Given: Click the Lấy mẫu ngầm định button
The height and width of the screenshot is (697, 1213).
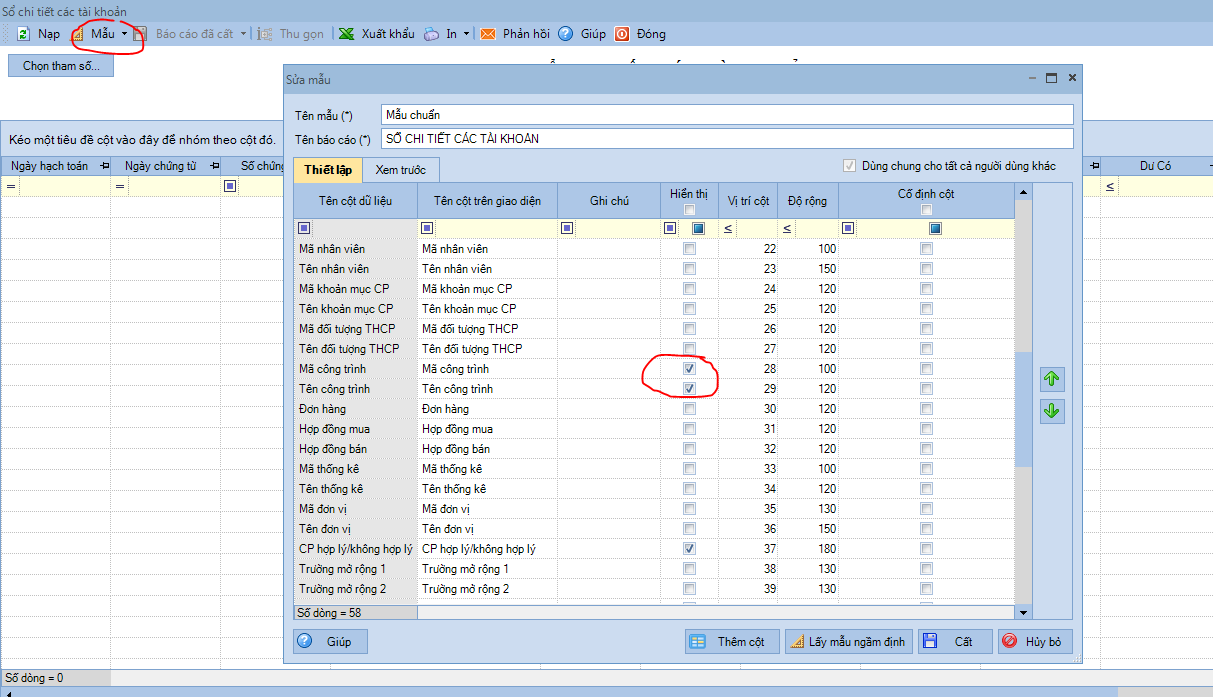Looking at the screenshot, I should tap(848, 641).
